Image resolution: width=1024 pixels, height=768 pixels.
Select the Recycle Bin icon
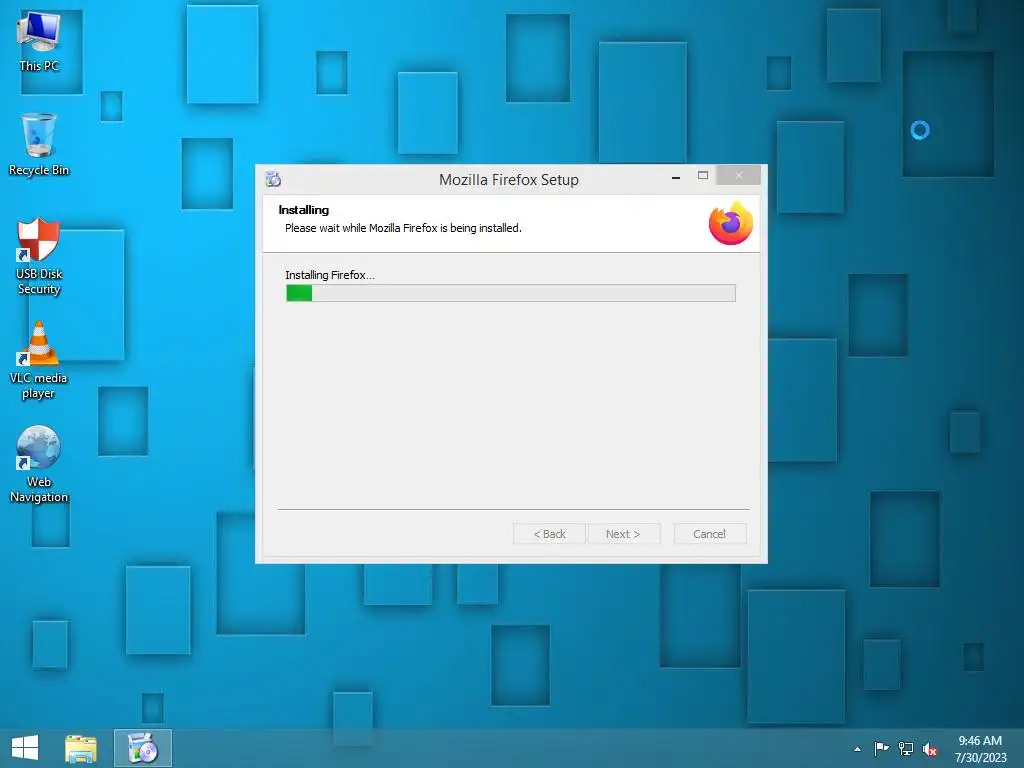pyautogui.click(x=39, y=144)
